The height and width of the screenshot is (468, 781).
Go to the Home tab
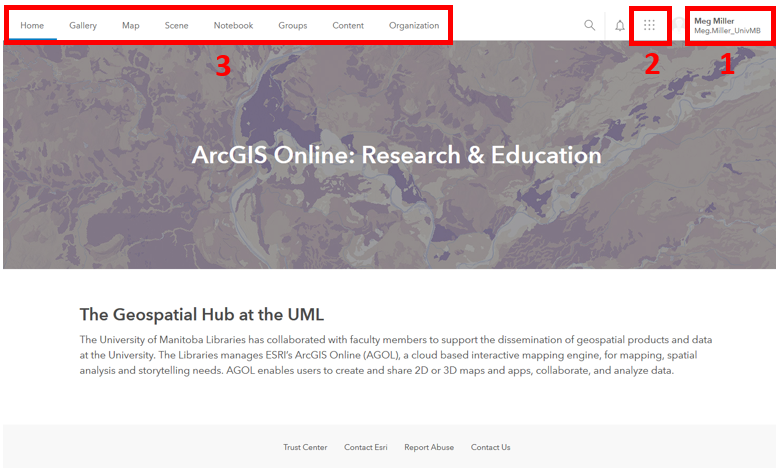point(32,25)
